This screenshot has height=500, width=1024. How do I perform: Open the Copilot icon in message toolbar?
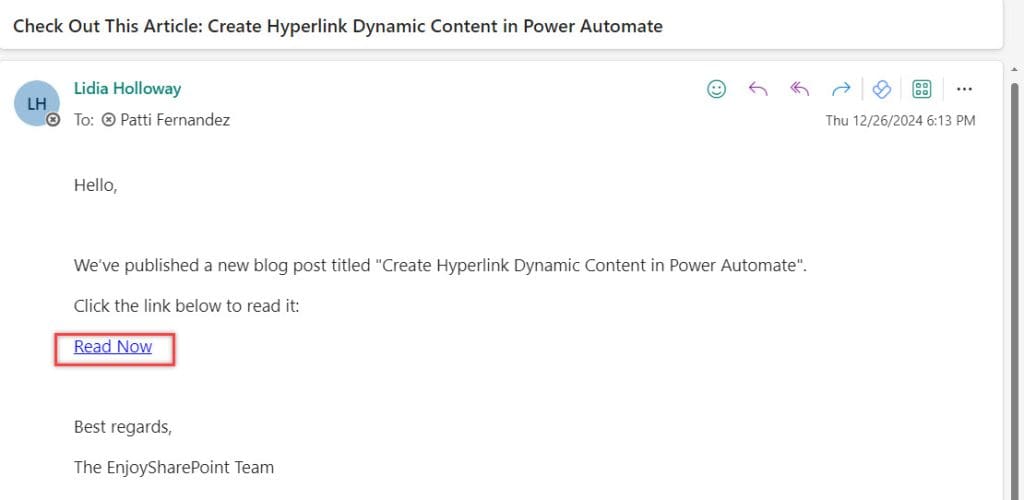pos(882,89)
